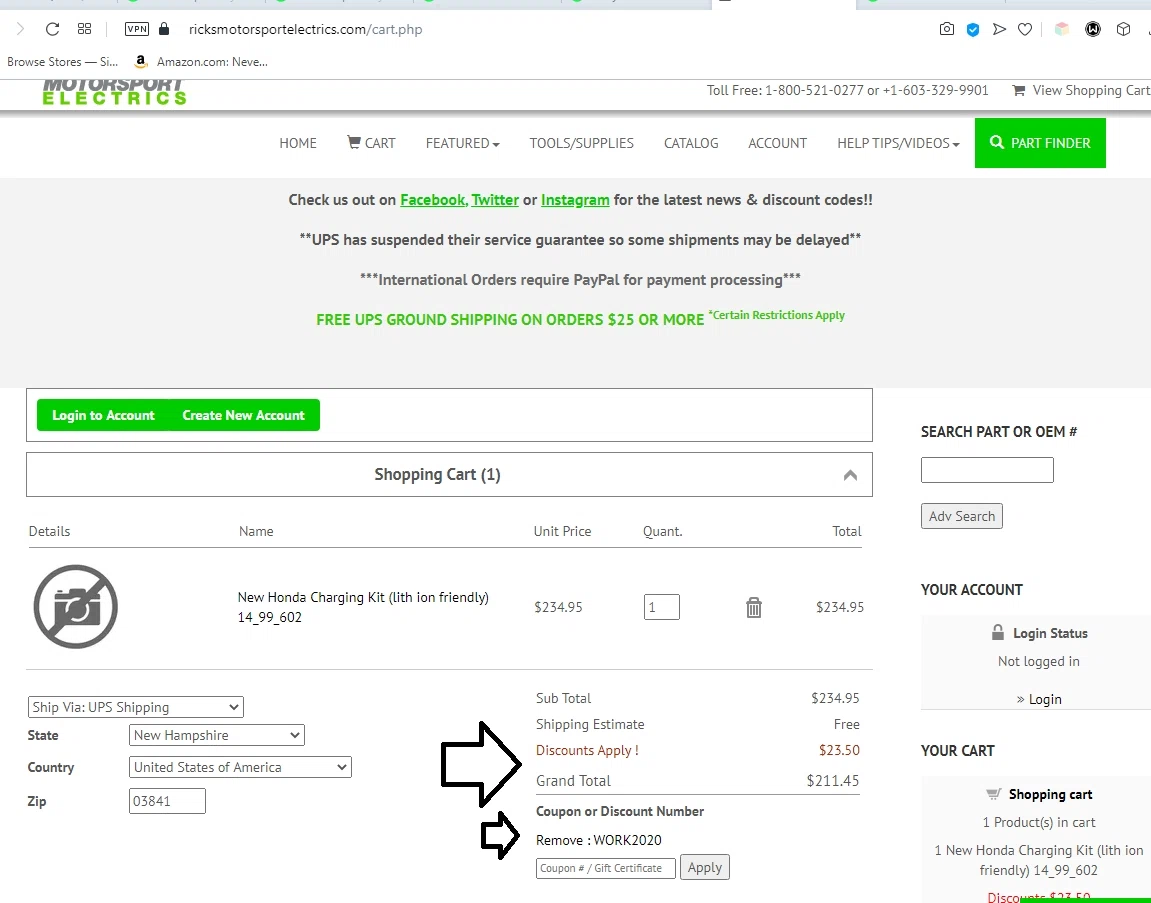Click the Zip field containing 03841
Viewport: 1151px width, 903px height.
167,801
